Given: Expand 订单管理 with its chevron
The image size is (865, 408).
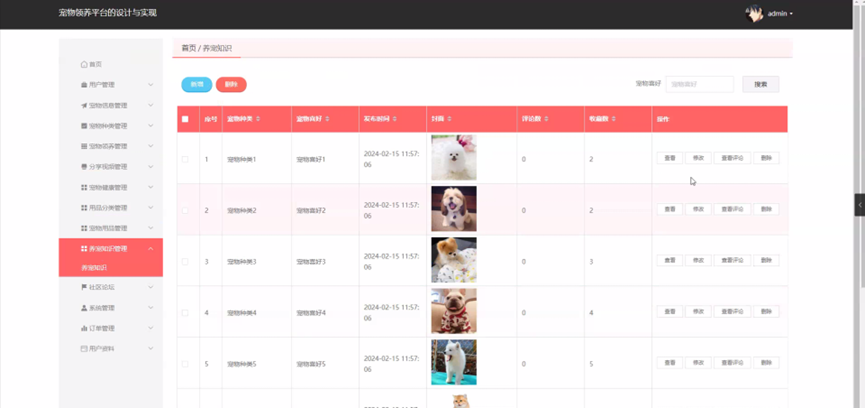Looking at the screenshot, I should click(151, 328).
